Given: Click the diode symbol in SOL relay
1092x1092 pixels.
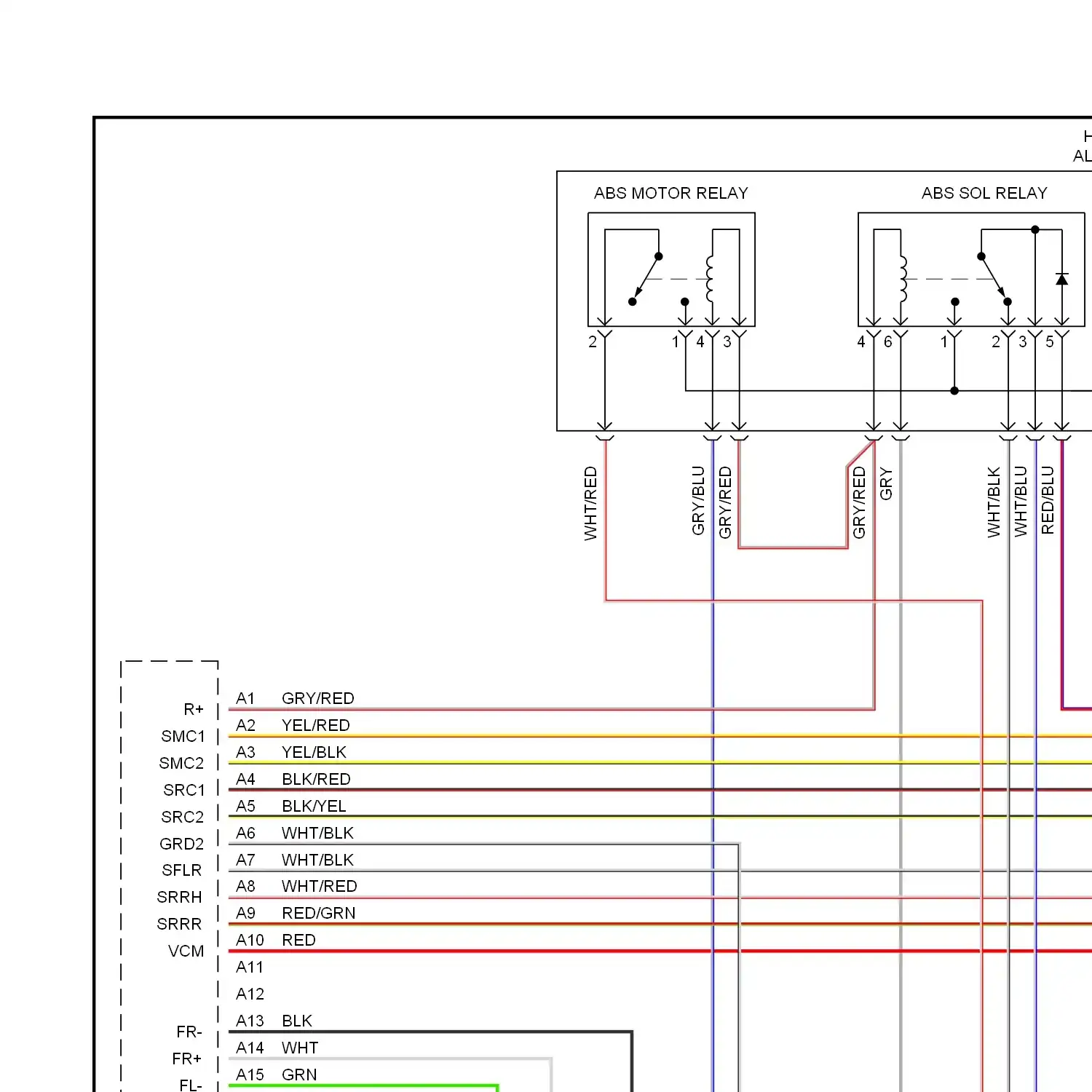Looking at the screenshot, I should point(1062,279).
